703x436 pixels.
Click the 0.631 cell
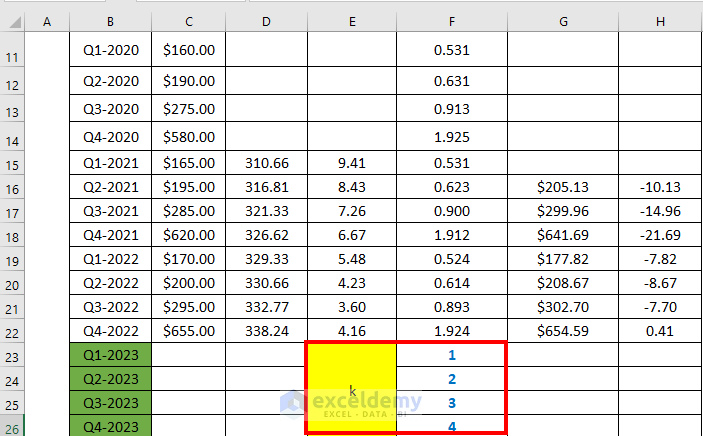[452, 81]
